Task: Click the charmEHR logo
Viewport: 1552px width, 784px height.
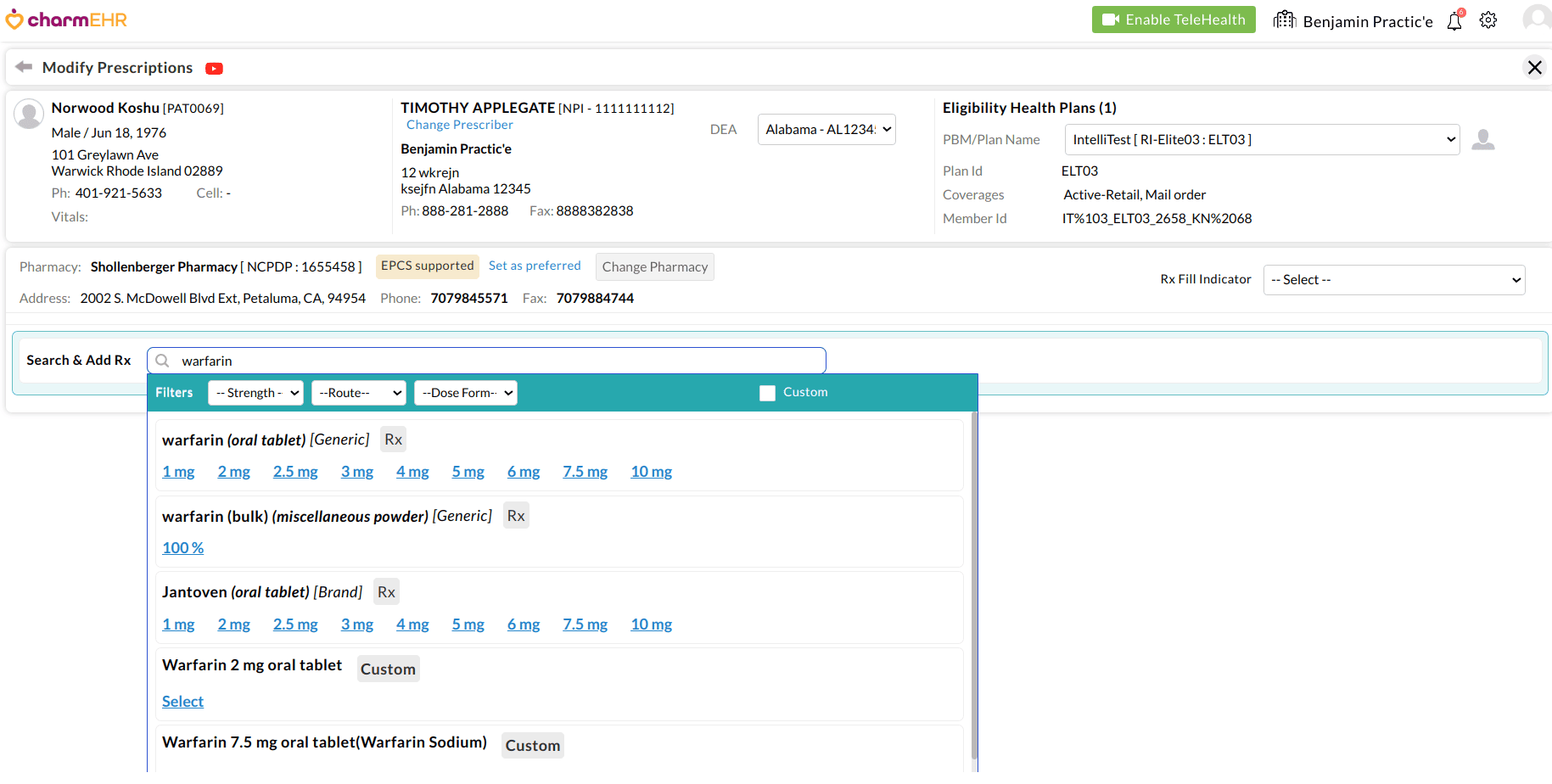Action: click(67, 20)
